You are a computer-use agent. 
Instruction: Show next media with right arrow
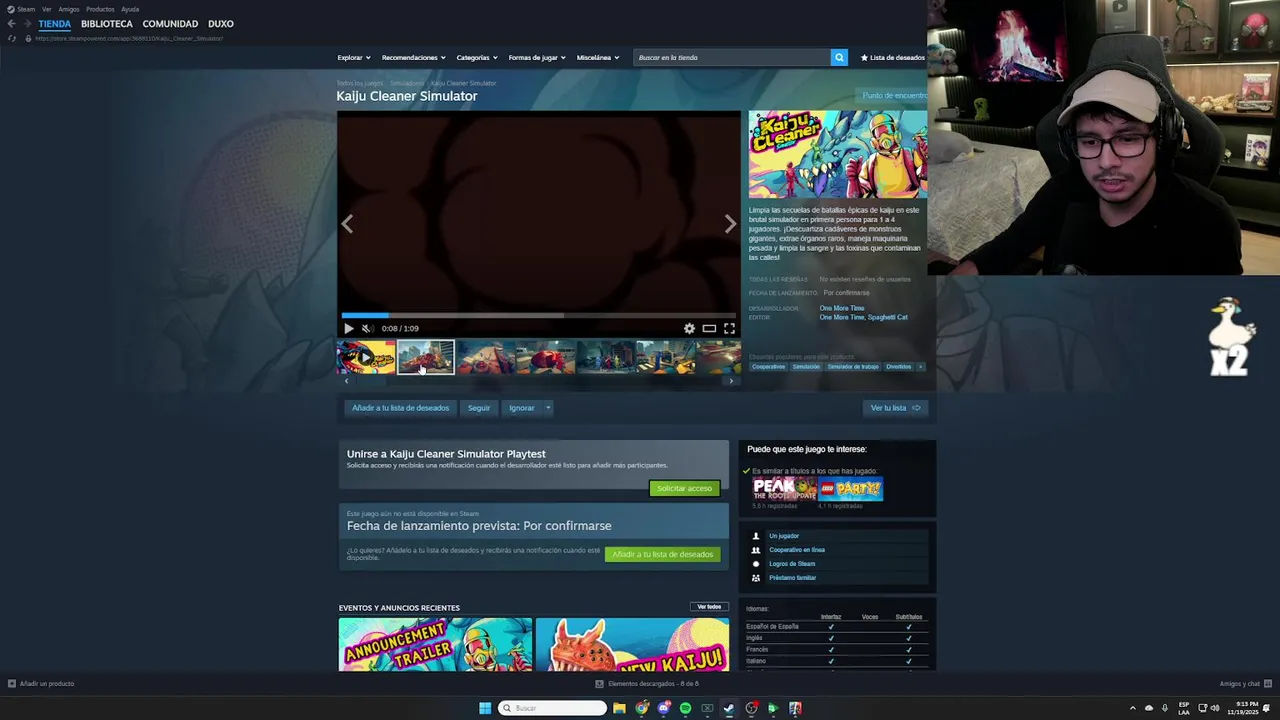(730, 224)
